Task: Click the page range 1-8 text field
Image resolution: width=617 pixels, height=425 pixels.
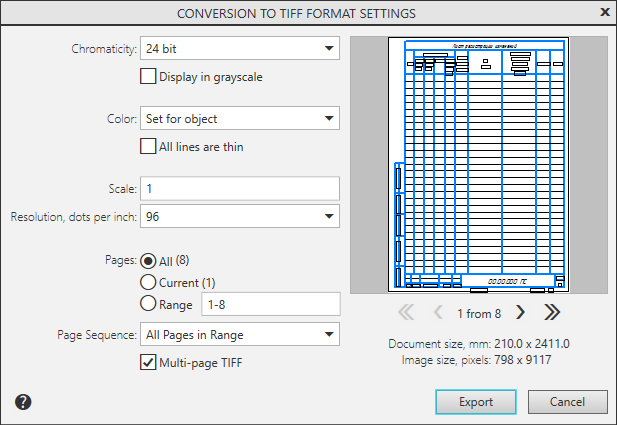Action: pyautogui.click(x=270, y=304)
